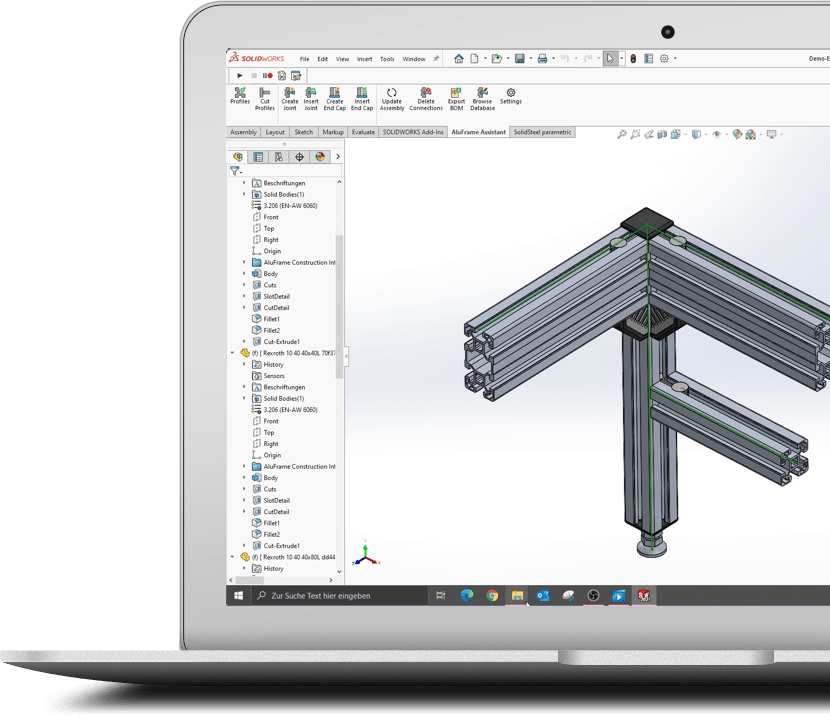This screenshot has width=830, height=716.
Task: Click Delete Connections tool
Action: (x=425, y=98)
